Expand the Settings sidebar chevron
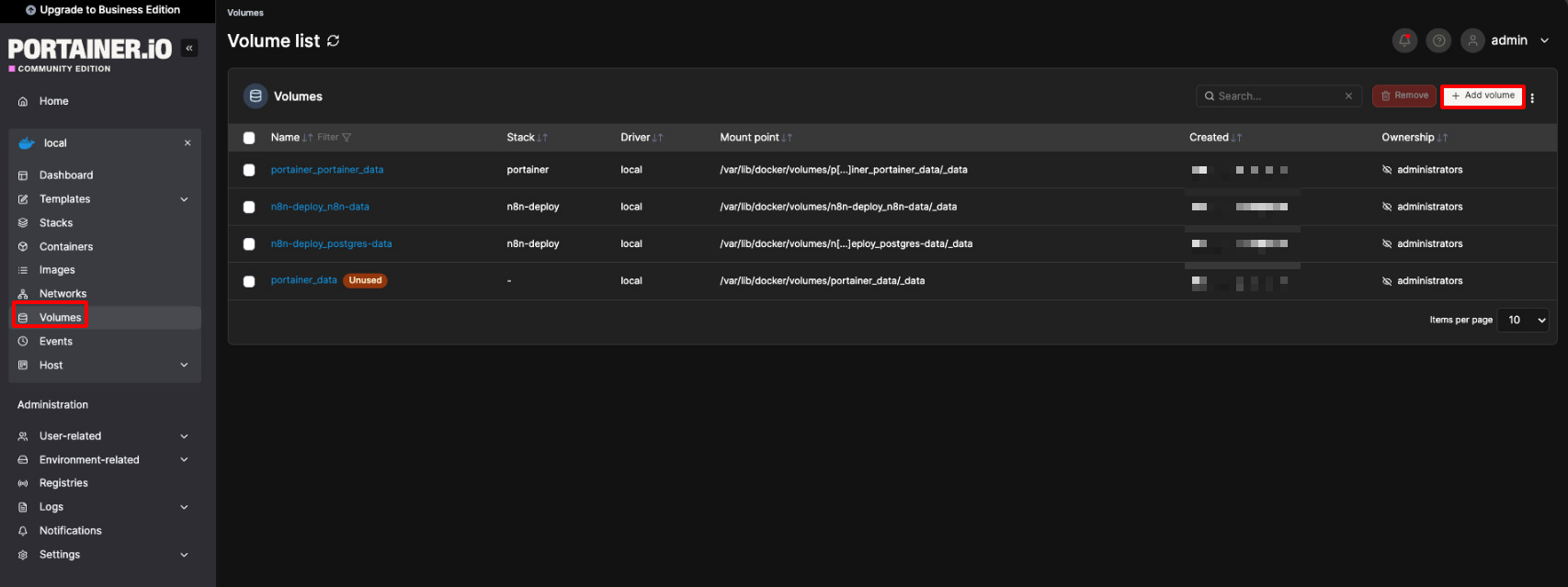 [184, 555]
